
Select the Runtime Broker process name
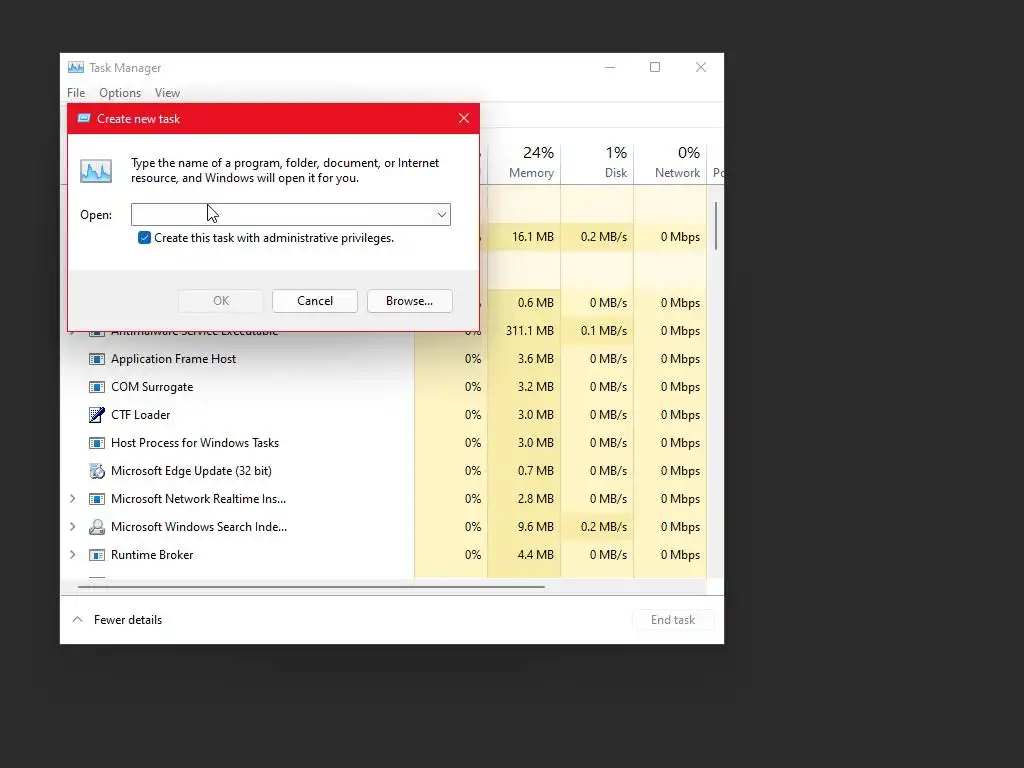pos(152,555)
